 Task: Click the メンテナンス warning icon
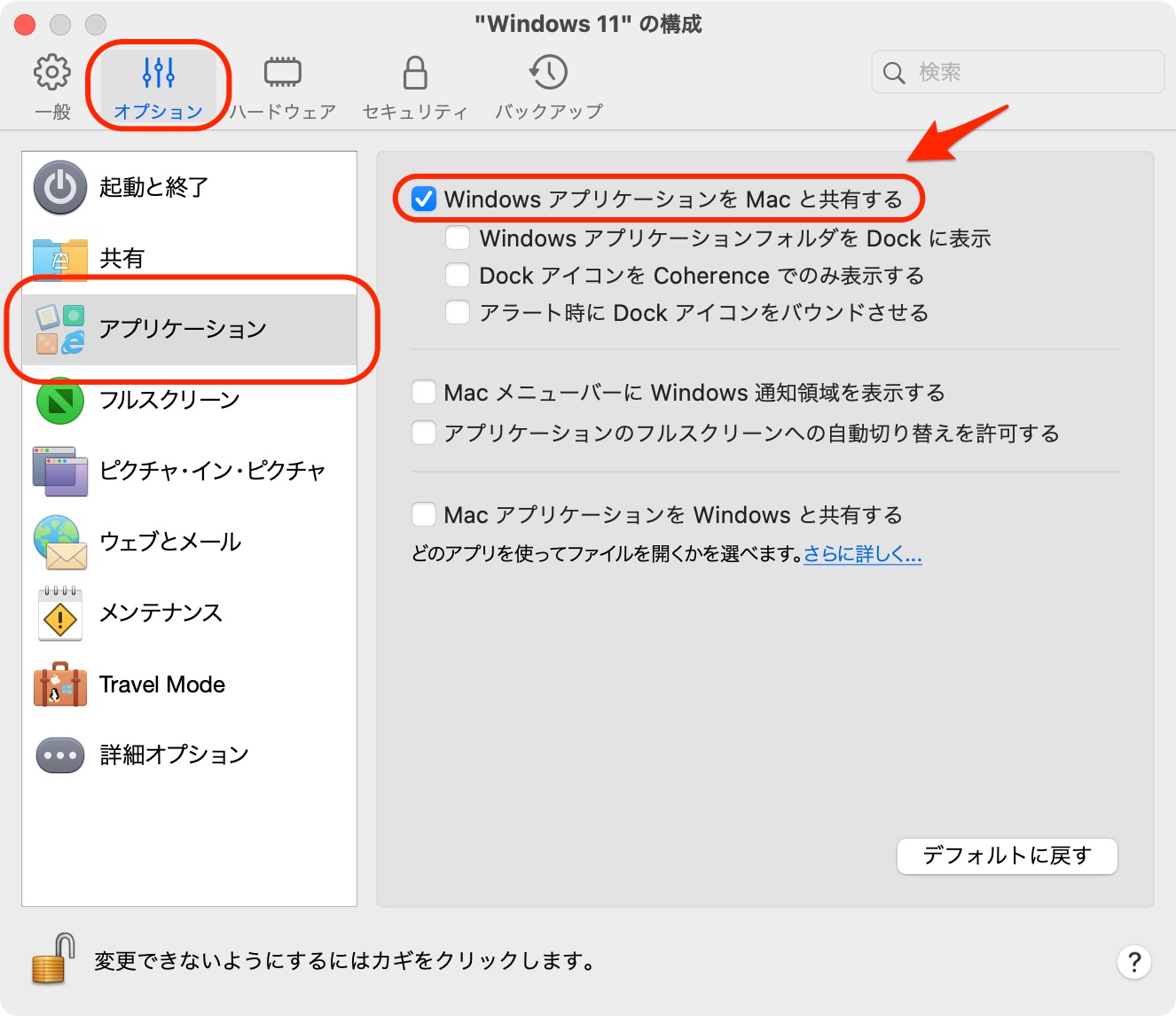(60, 614)
